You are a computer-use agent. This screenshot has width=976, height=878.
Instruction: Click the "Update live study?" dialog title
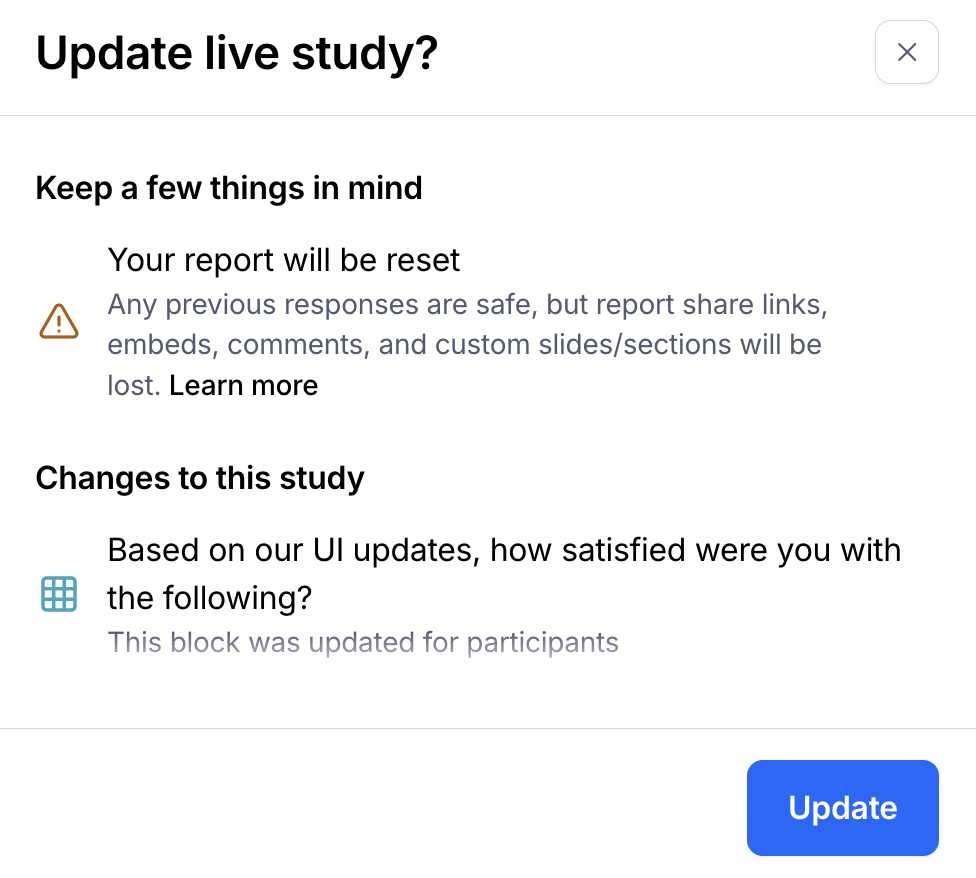[237, 54]
